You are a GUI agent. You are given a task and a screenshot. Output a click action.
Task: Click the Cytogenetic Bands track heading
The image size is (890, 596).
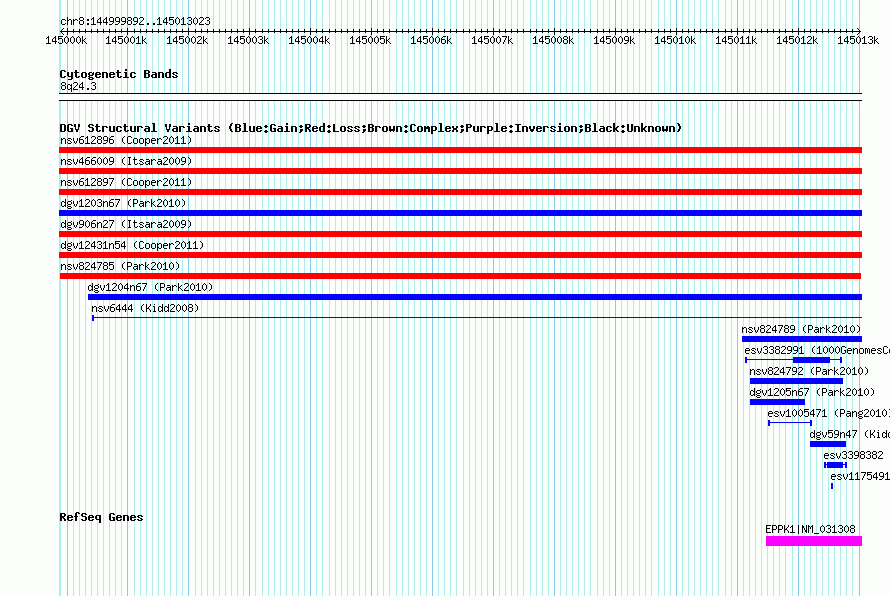[x=119, y=74]
